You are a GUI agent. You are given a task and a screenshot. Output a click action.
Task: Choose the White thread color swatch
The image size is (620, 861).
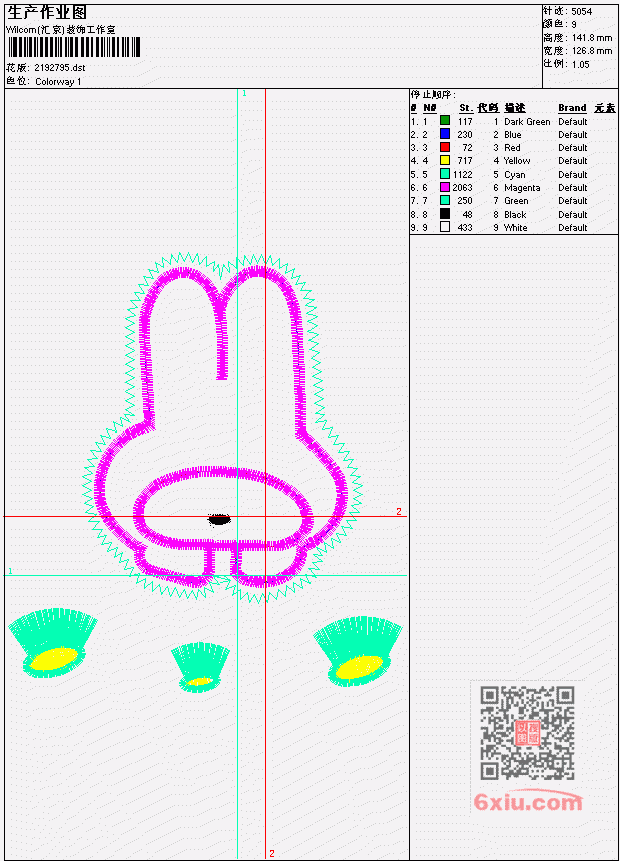coord(445,227)
